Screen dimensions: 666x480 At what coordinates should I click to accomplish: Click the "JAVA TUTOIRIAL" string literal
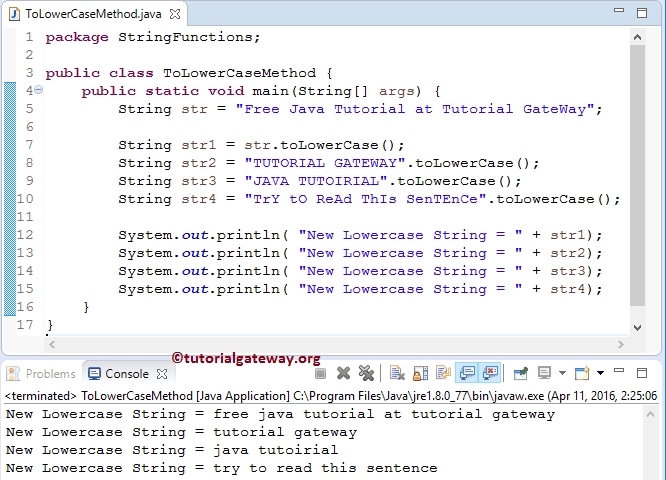(316, 181)
